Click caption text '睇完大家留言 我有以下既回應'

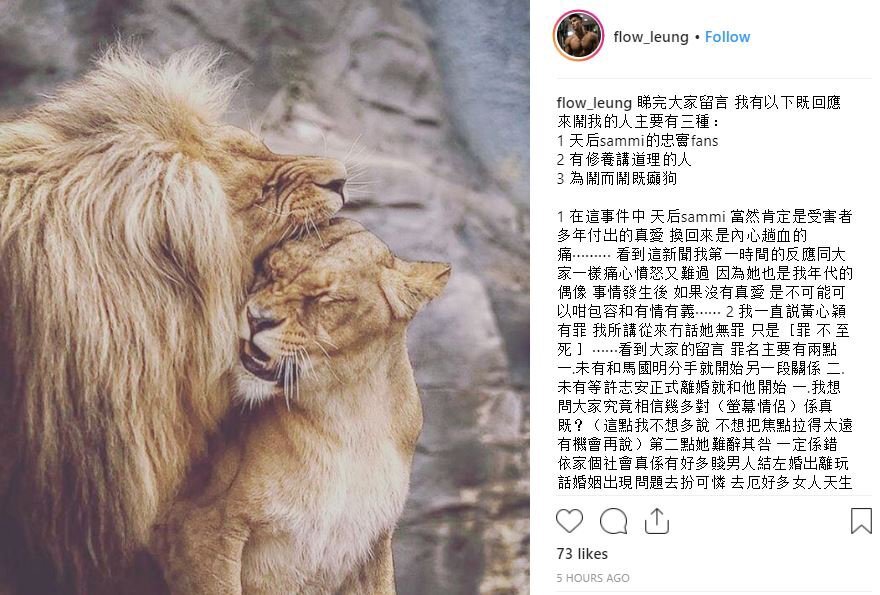pos(739,103)
